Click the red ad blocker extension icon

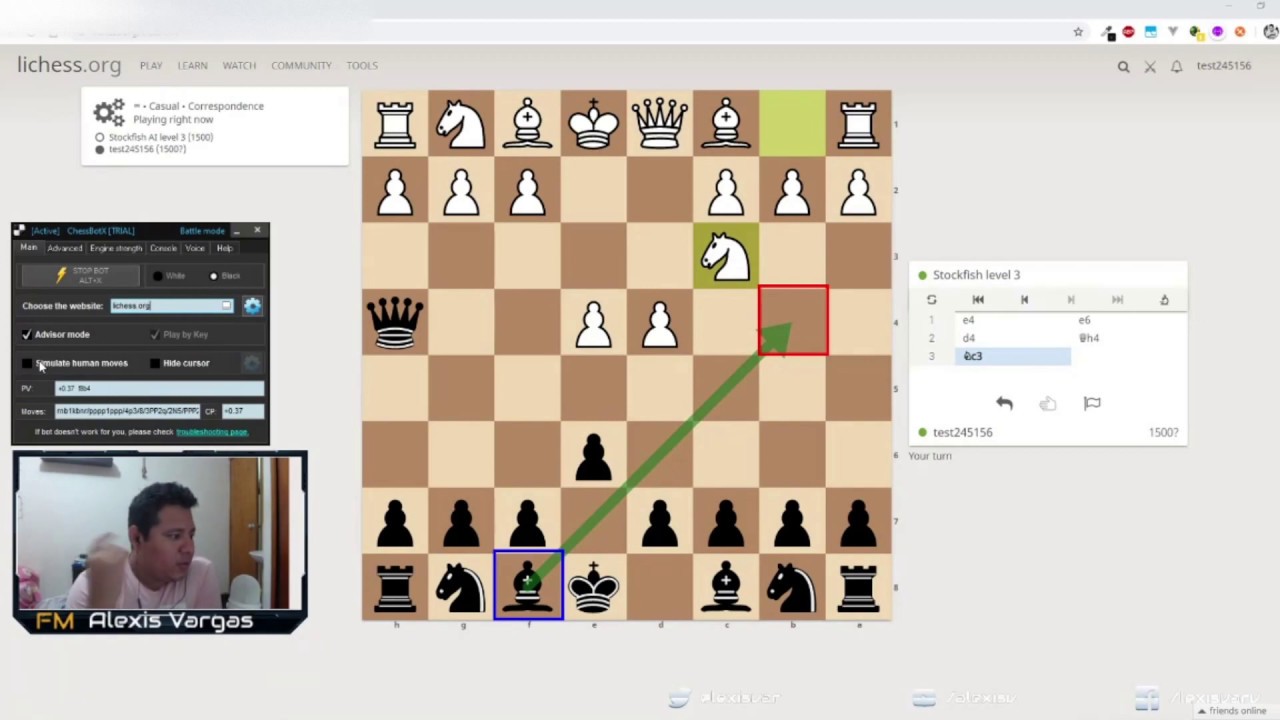(1129, 32)
